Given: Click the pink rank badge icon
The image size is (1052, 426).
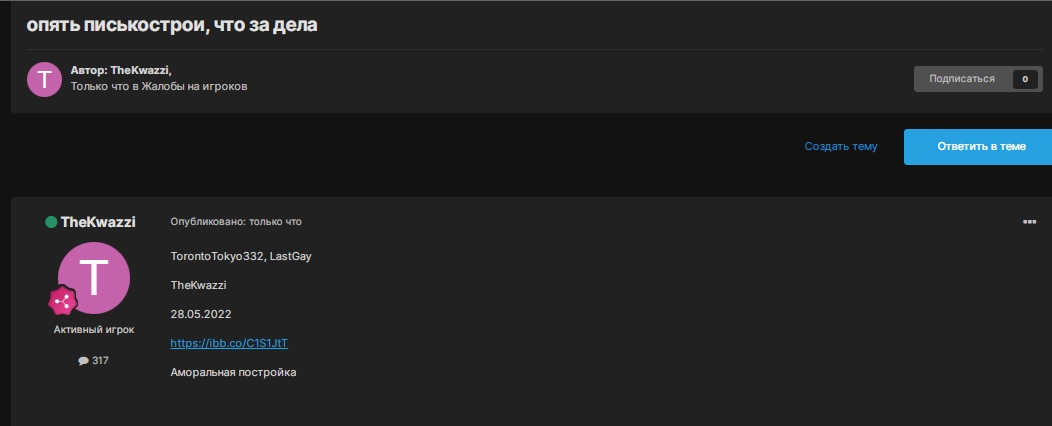Looking at the screenshot, I should click(x=63, y=301).
